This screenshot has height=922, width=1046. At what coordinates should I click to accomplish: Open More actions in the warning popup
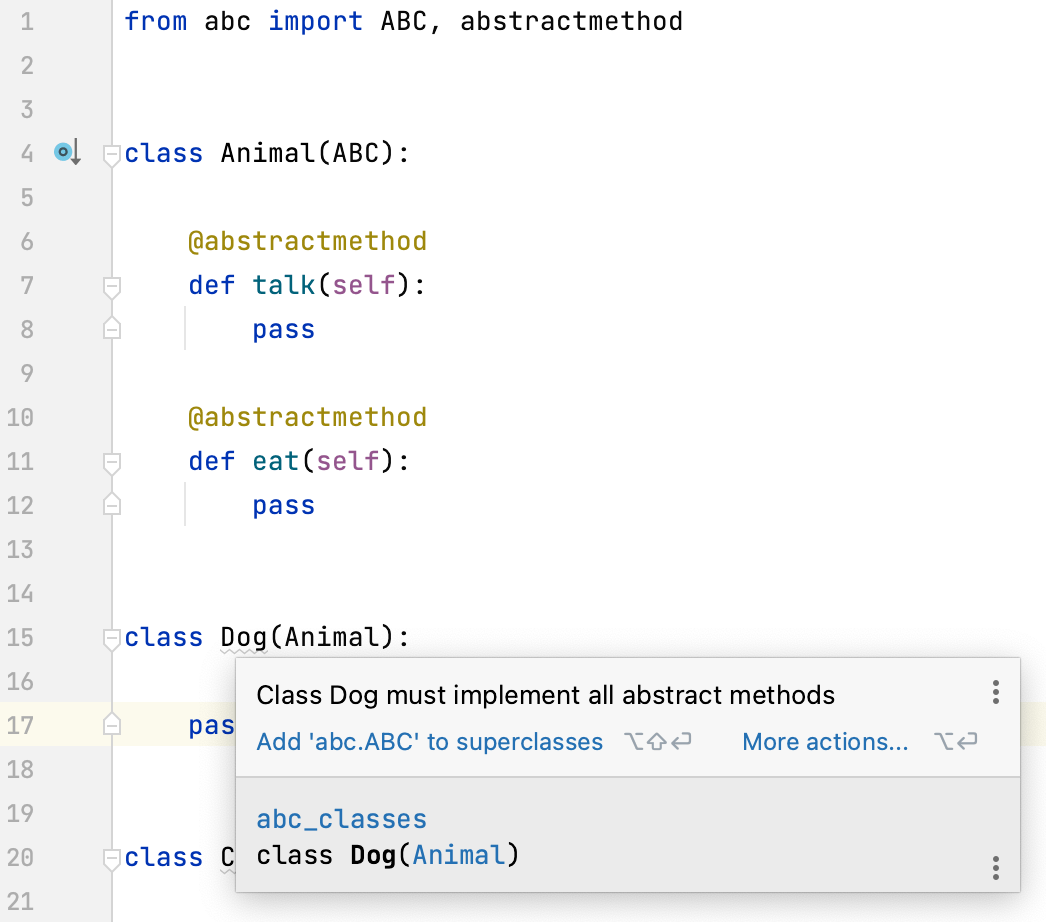[825, 742]
